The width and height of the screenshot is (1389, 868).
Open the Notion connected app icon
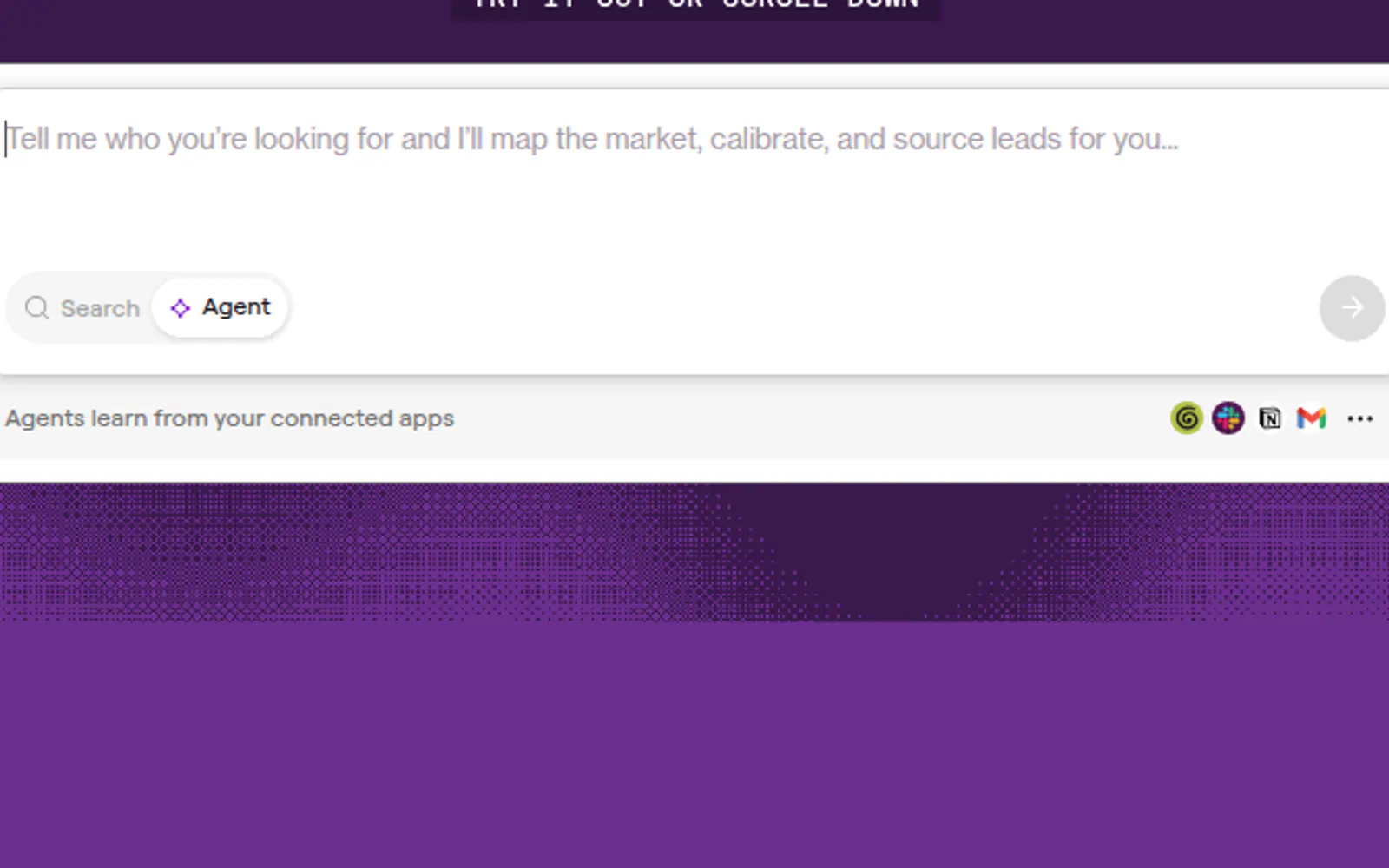tap(1269, 418)
